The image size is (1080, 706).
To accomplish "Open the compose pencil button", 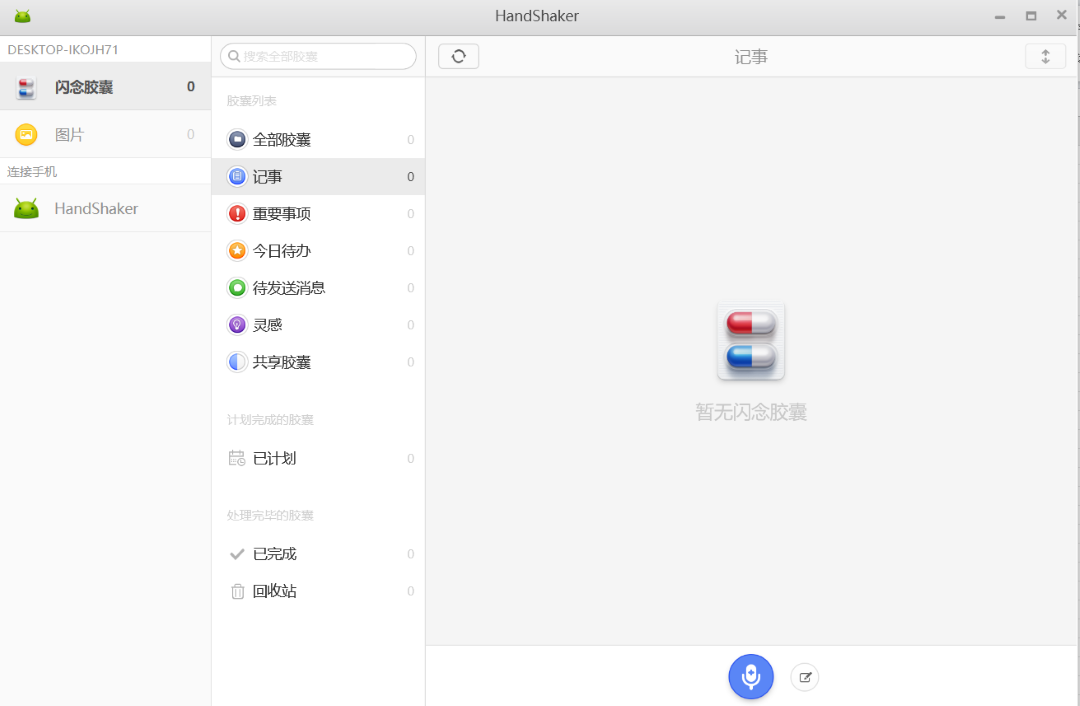I will pyautogui.click(x=804, y=677).
